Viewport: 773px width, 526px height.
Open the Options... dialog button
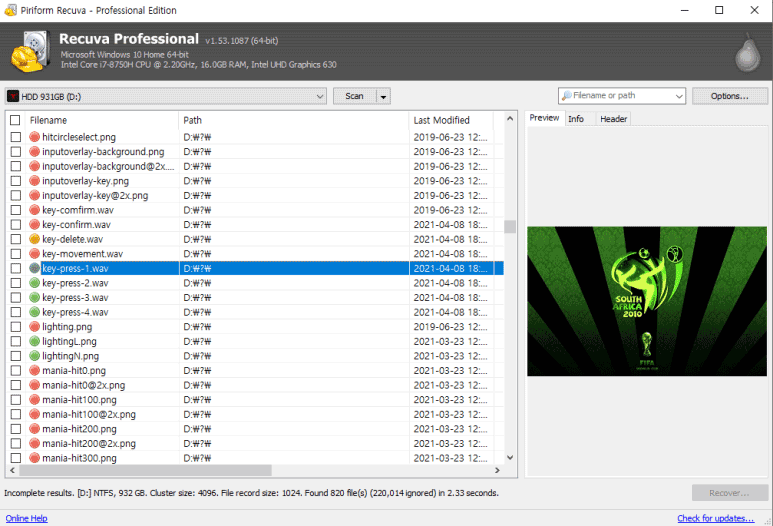[730, 96]
